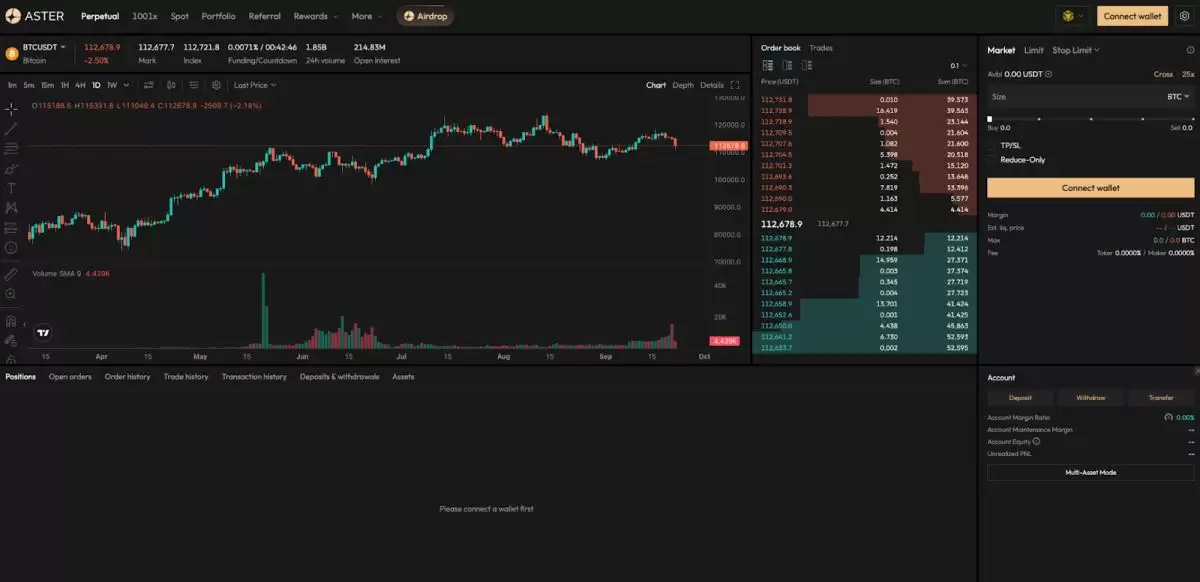Open the Last Price dropdown
The image size is (1200, 582).
pos(254,86)
